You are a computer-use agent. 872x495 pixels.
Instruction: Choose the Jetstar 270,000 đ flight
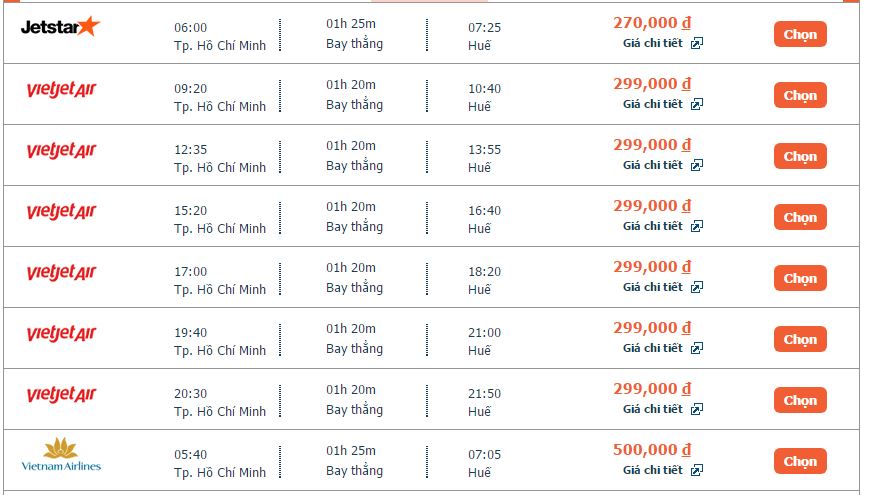point(800,34)
